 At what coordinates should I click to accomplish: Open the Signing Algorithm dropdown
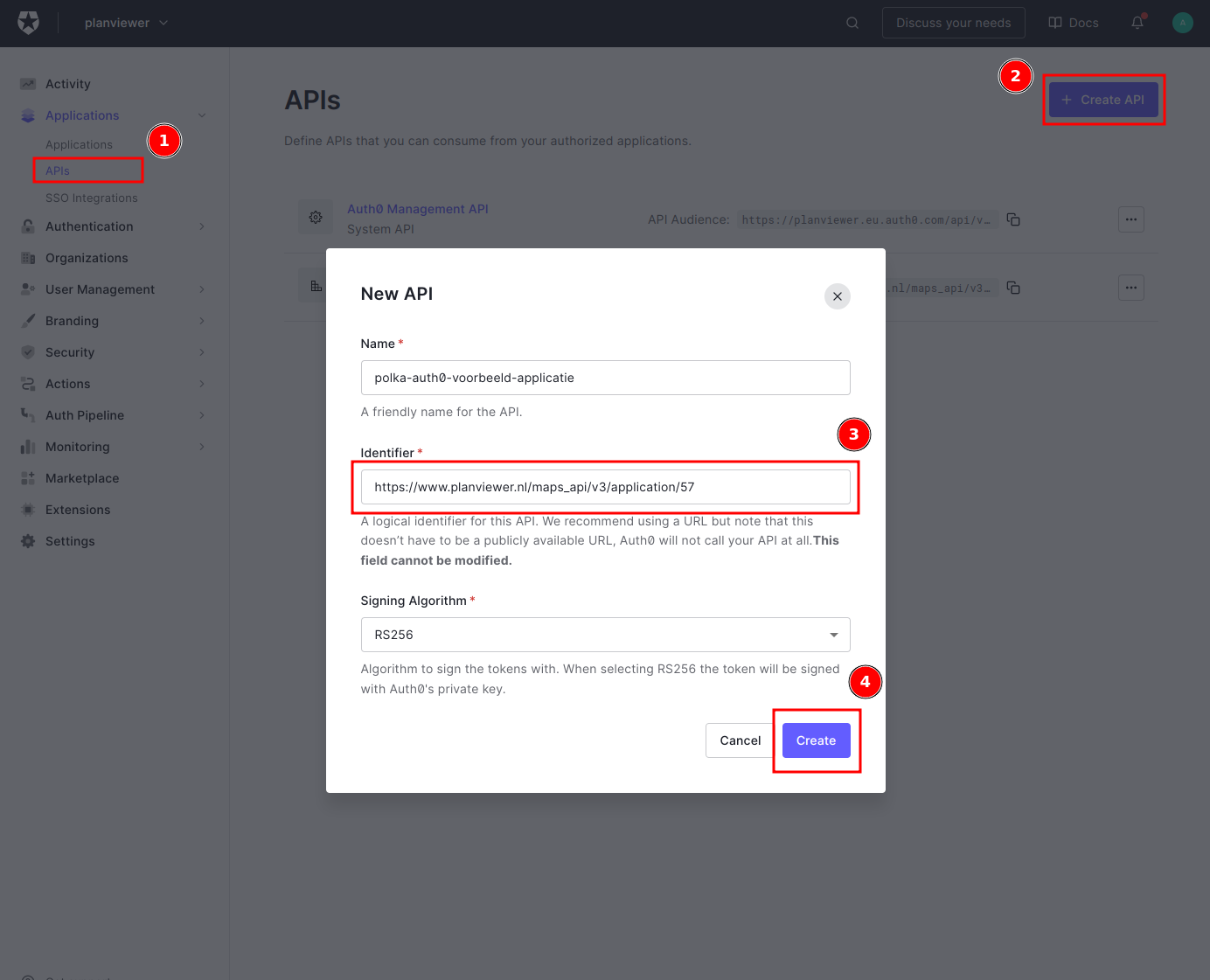pos(833,635)
